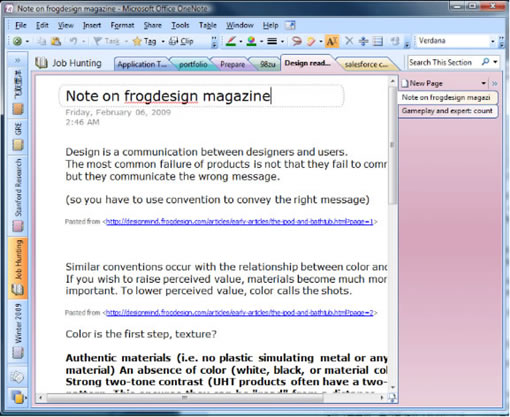Image resolution: width=510 pixels, height=417 pixels.
Task: Switch to the Application T... section tab
Action: tap(142, 64)
